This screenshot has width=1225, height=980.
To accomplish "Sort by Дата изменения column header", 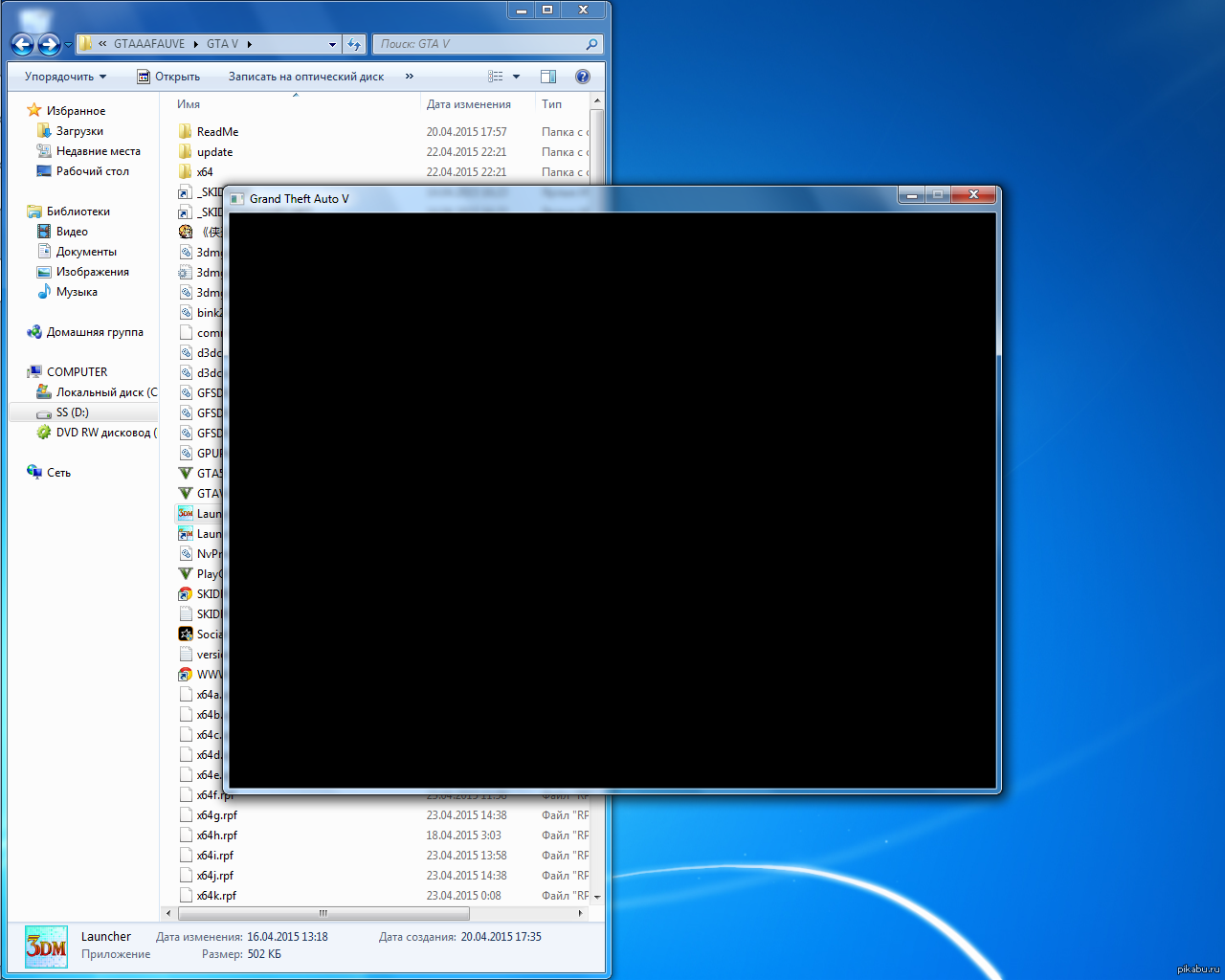I will [468, 104].
